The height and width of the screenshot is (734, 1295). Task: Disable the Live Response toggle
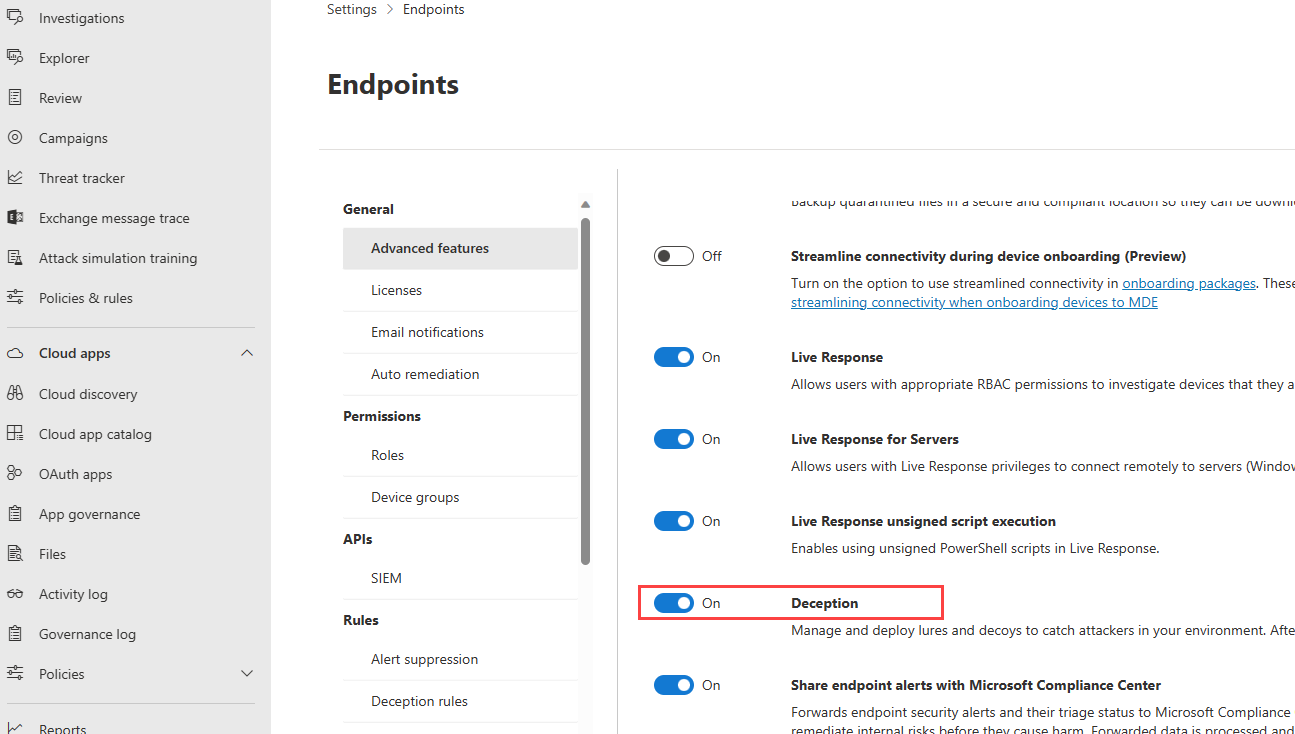(674, 357)
